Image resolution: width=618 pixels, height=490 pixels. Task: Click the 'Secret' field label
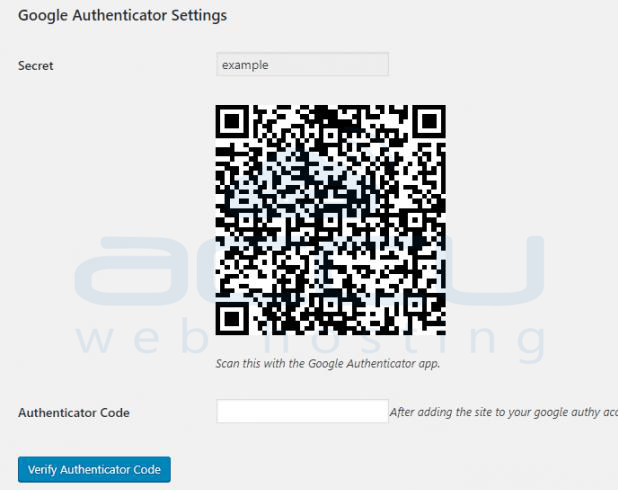35,65
